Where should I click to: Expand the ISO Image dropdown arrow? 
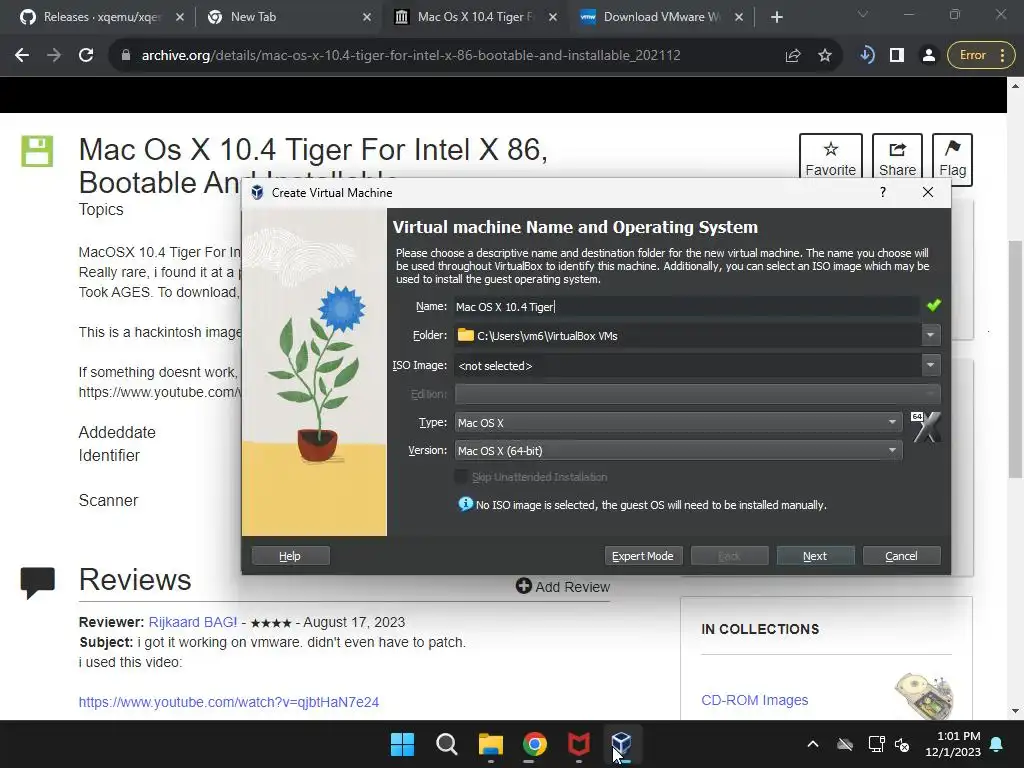(931, 366)
